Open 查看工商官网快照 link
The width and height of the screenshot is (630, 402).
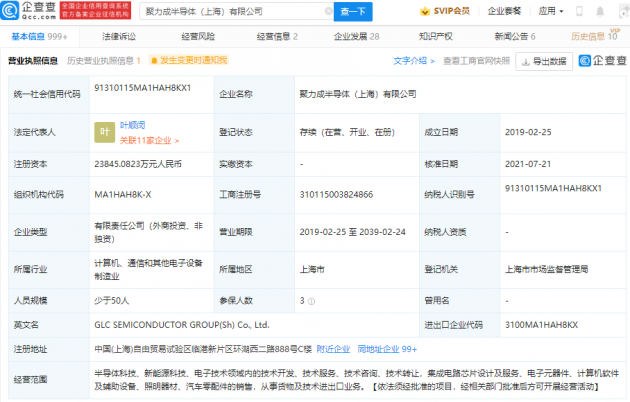pyautogui.click(x=476, y=61)
